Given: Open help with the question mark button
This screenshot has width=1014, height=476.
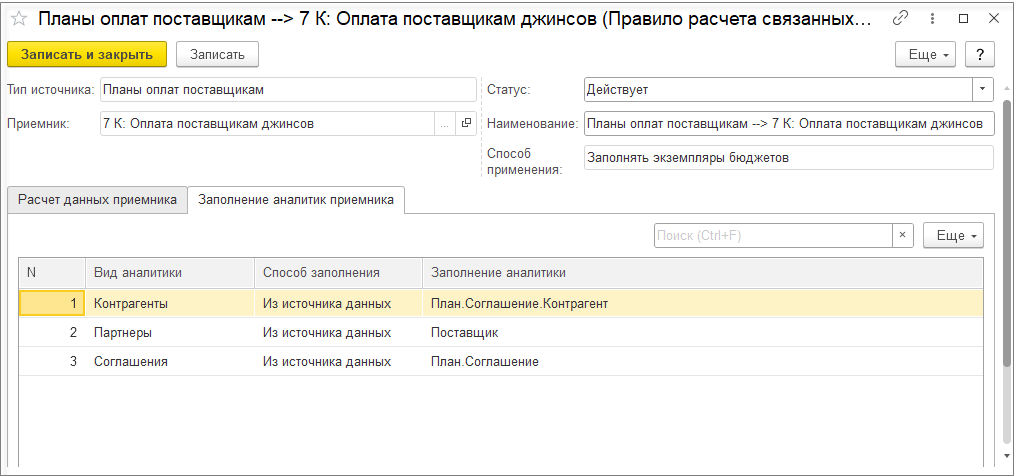Looking at the screenshot, I should 981,54.
